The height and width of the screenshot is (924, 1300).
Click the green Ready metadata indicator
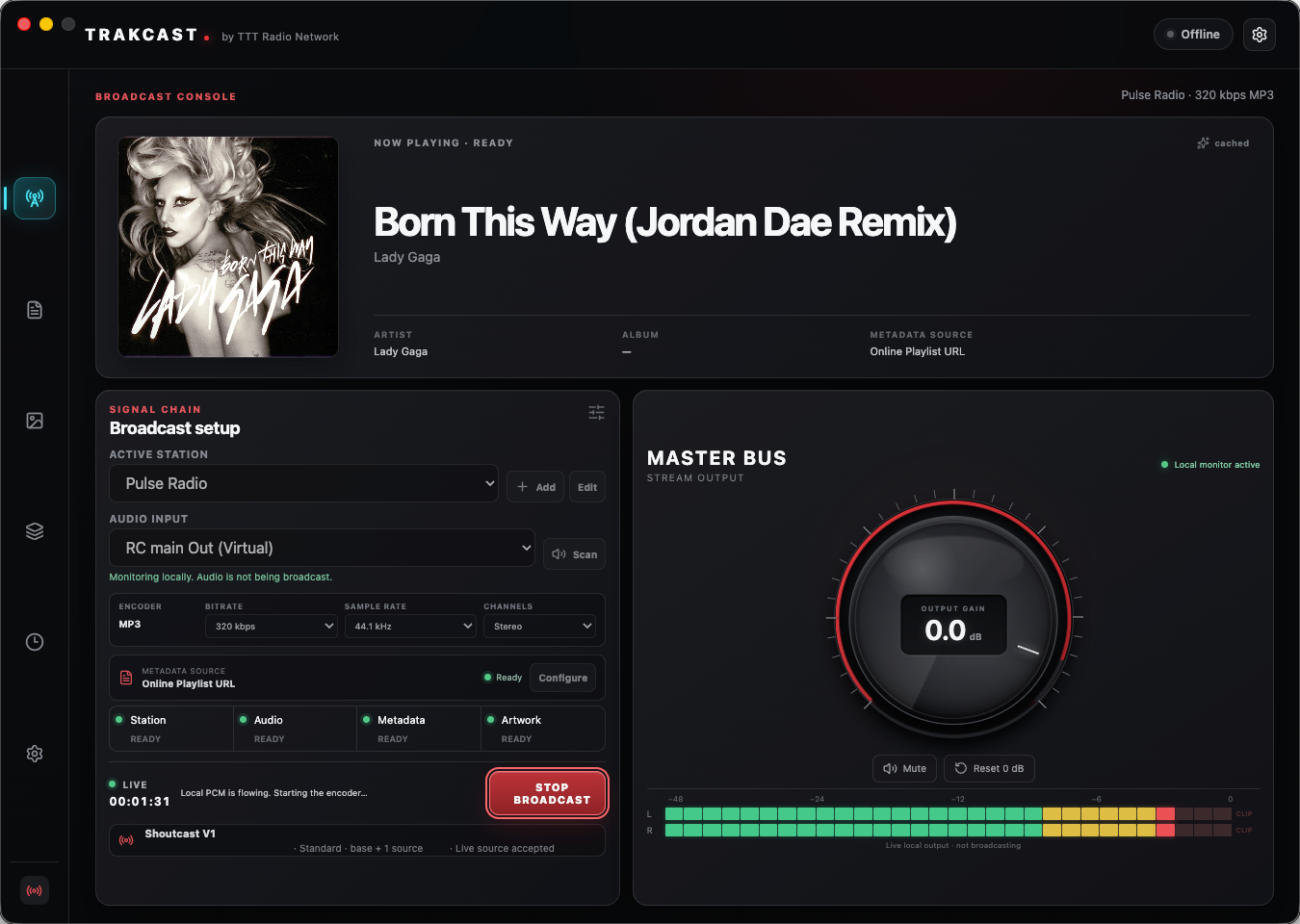[503, 678]
